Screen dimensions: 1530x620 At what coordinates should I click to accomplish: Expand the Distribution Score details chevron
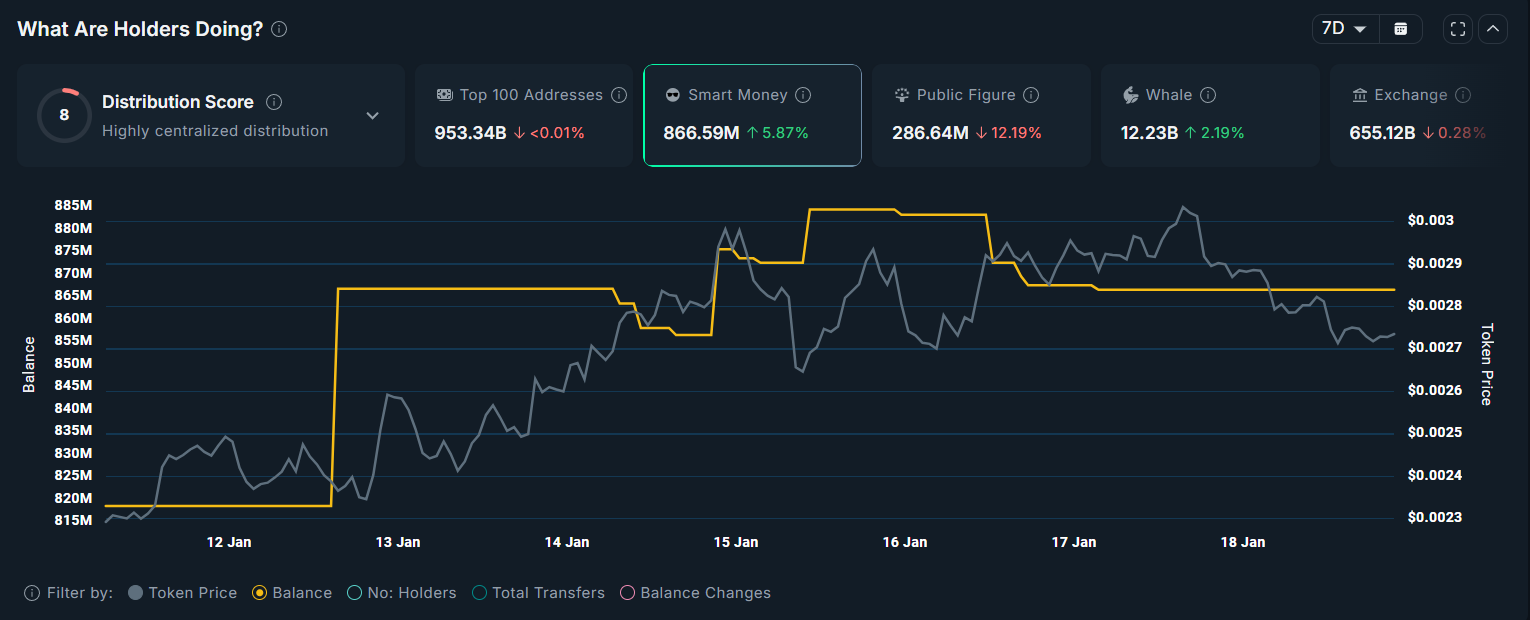[x=372, y=115]
